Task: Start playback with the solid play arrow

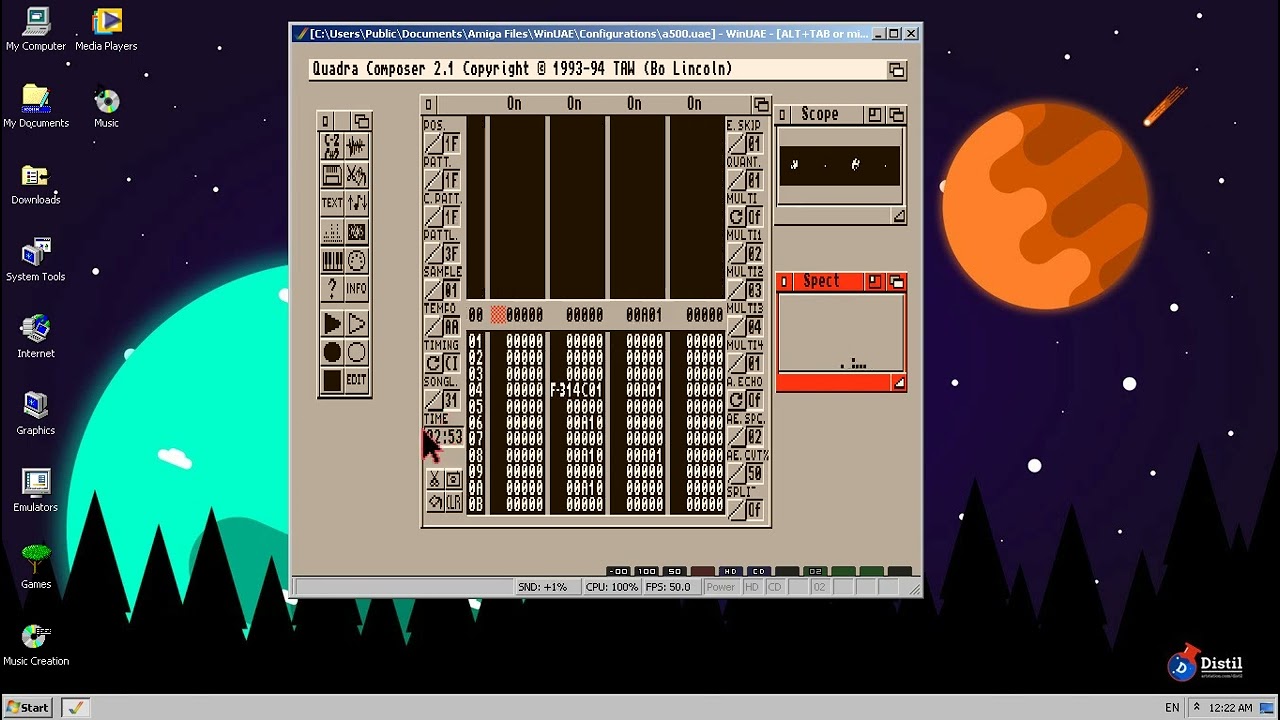Action: pos(332,323)
